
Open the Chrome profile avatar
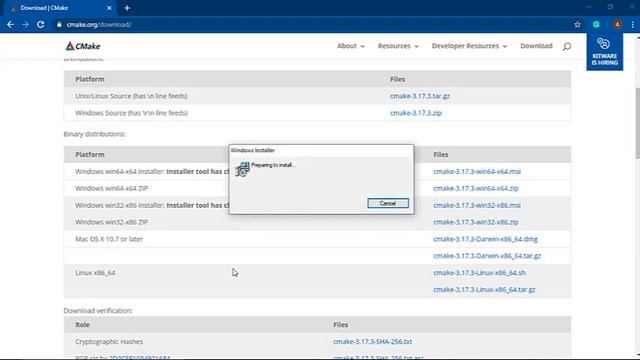click(617, 24)
